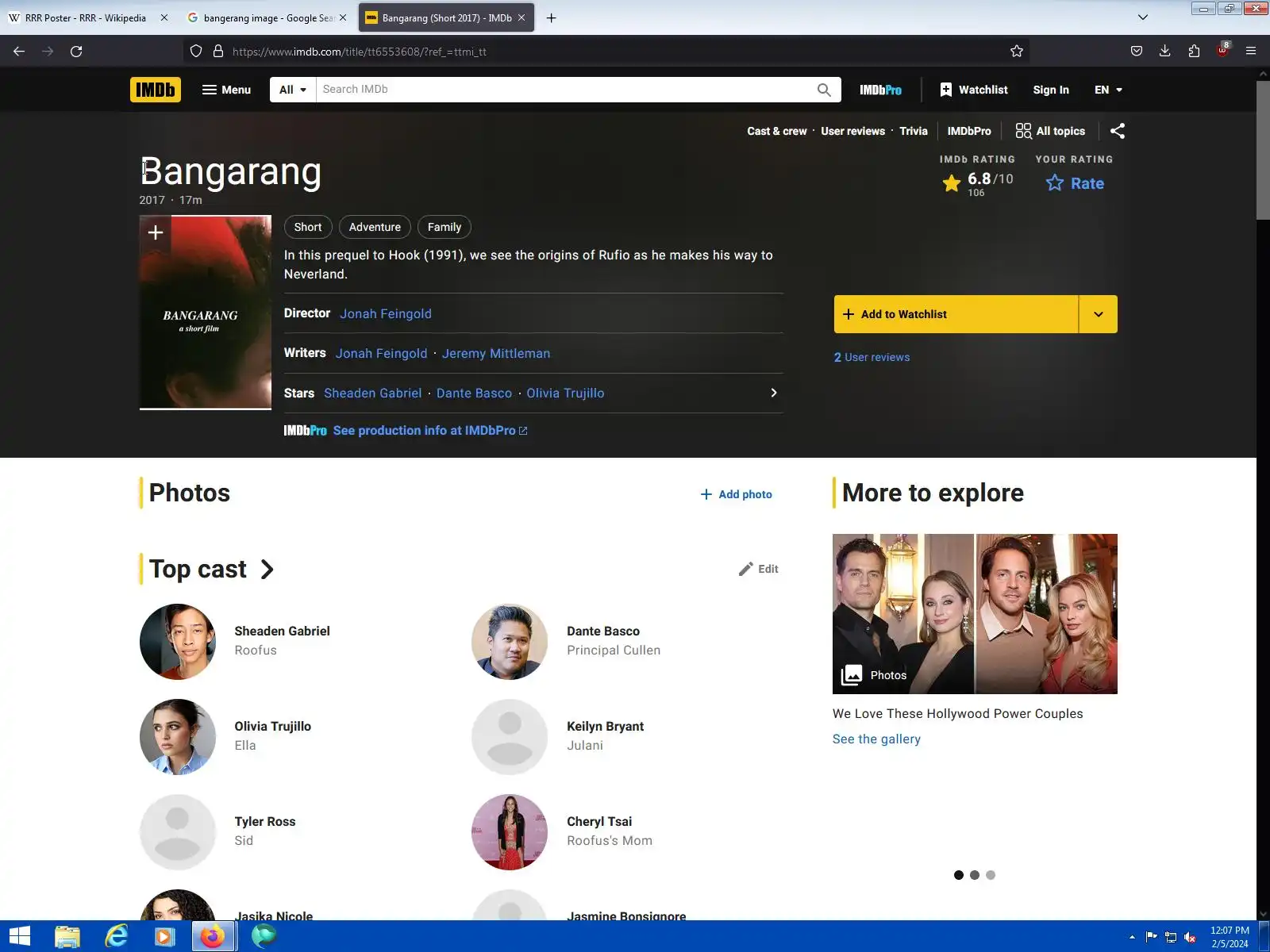Open the extensions puzzle icon
This screenshot has height=952, width=1270.
[x=1194, y=52]
